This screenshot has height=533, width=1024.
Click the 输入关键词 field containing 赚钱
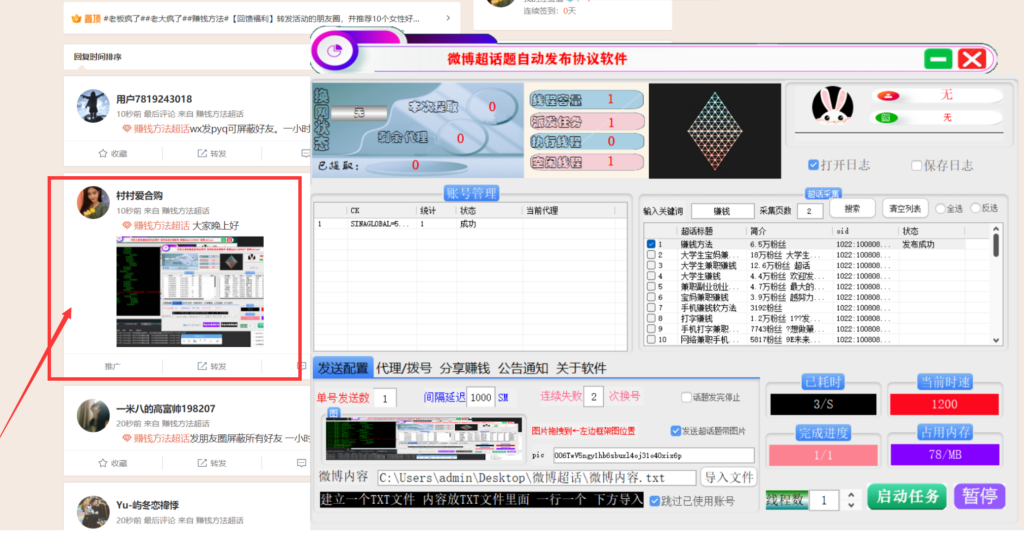click(722, 211)
